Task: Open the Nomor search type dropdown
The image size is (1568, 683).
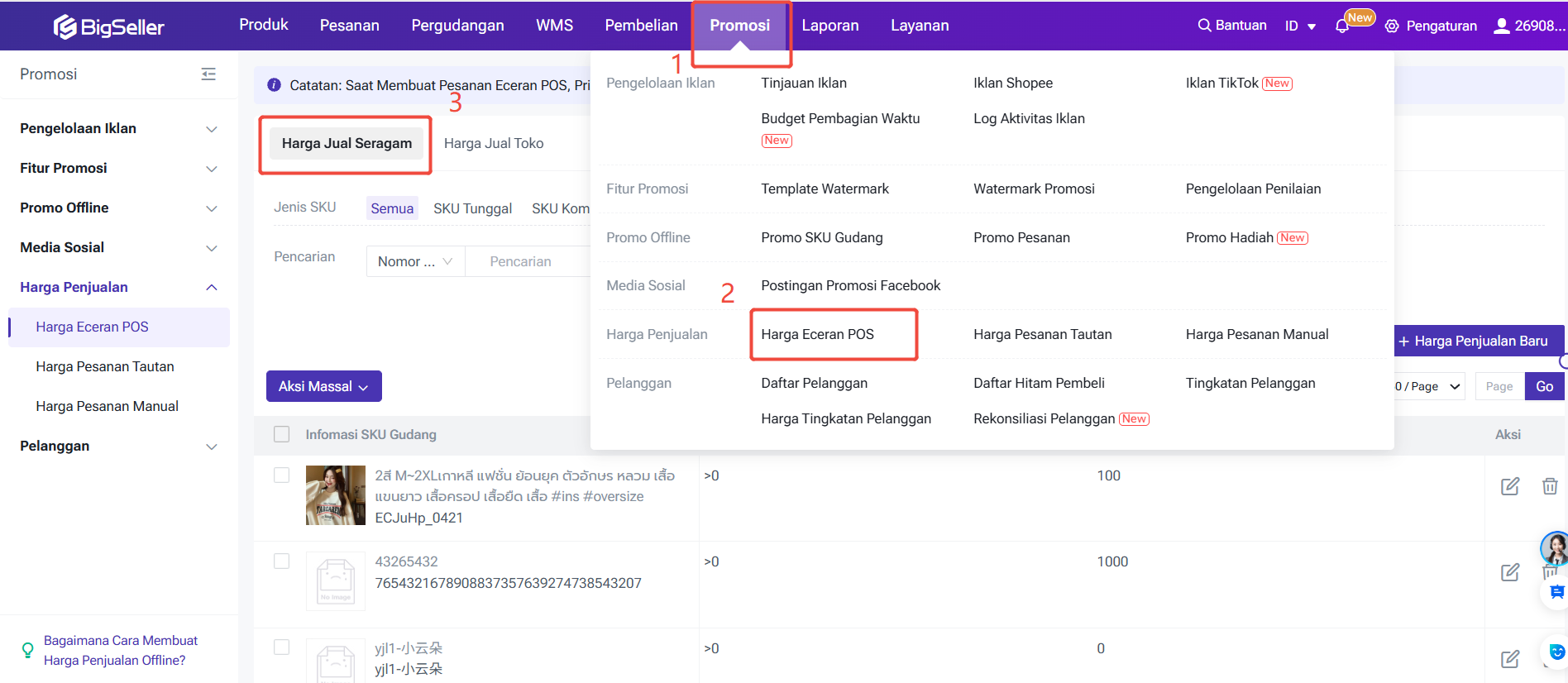Action: [414, 261]
